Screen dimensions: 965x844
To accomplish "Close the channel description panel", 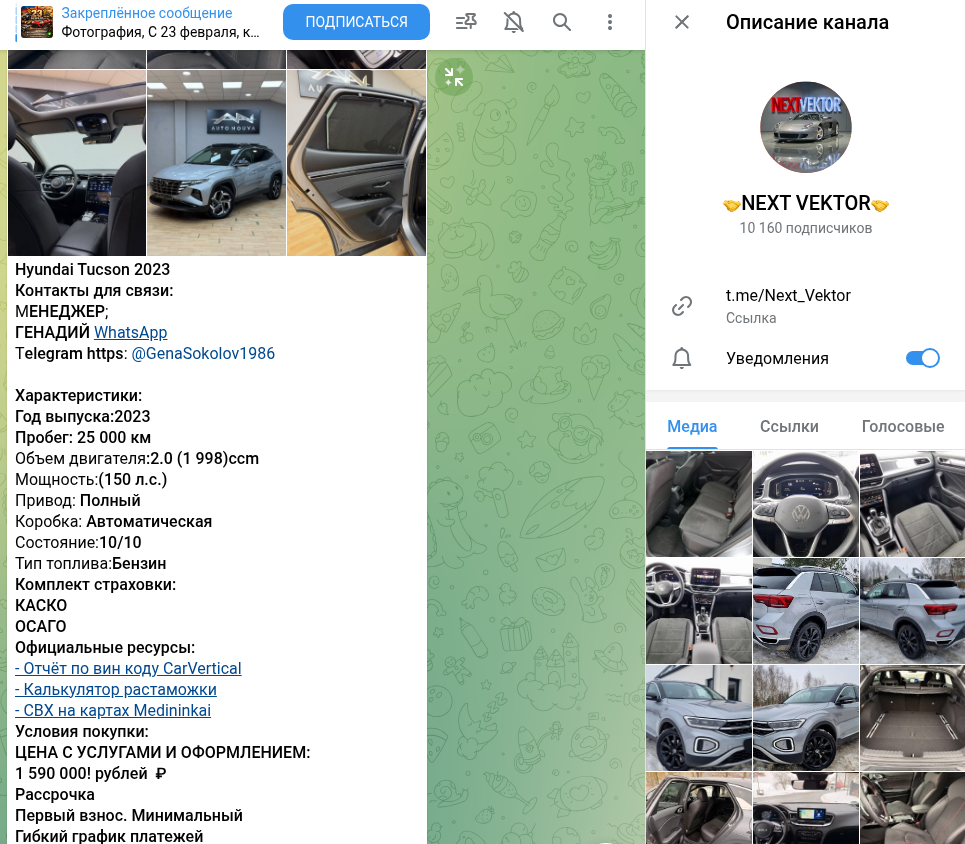I will [x=682, y=22].
